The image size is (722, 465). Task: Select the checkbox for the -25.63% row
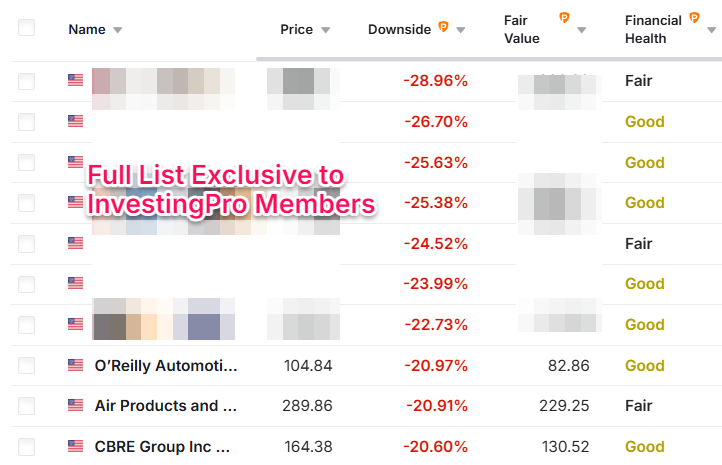point(26,163)
